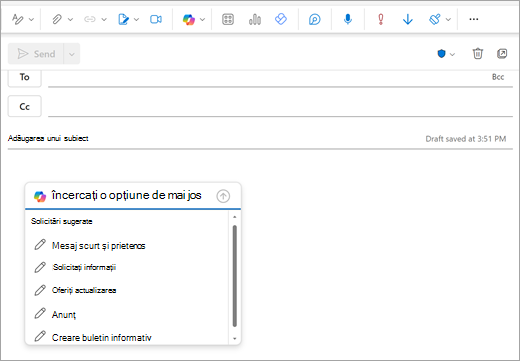520x361 pixels.
Task: Click the Cc button
Action: point(25,106)
